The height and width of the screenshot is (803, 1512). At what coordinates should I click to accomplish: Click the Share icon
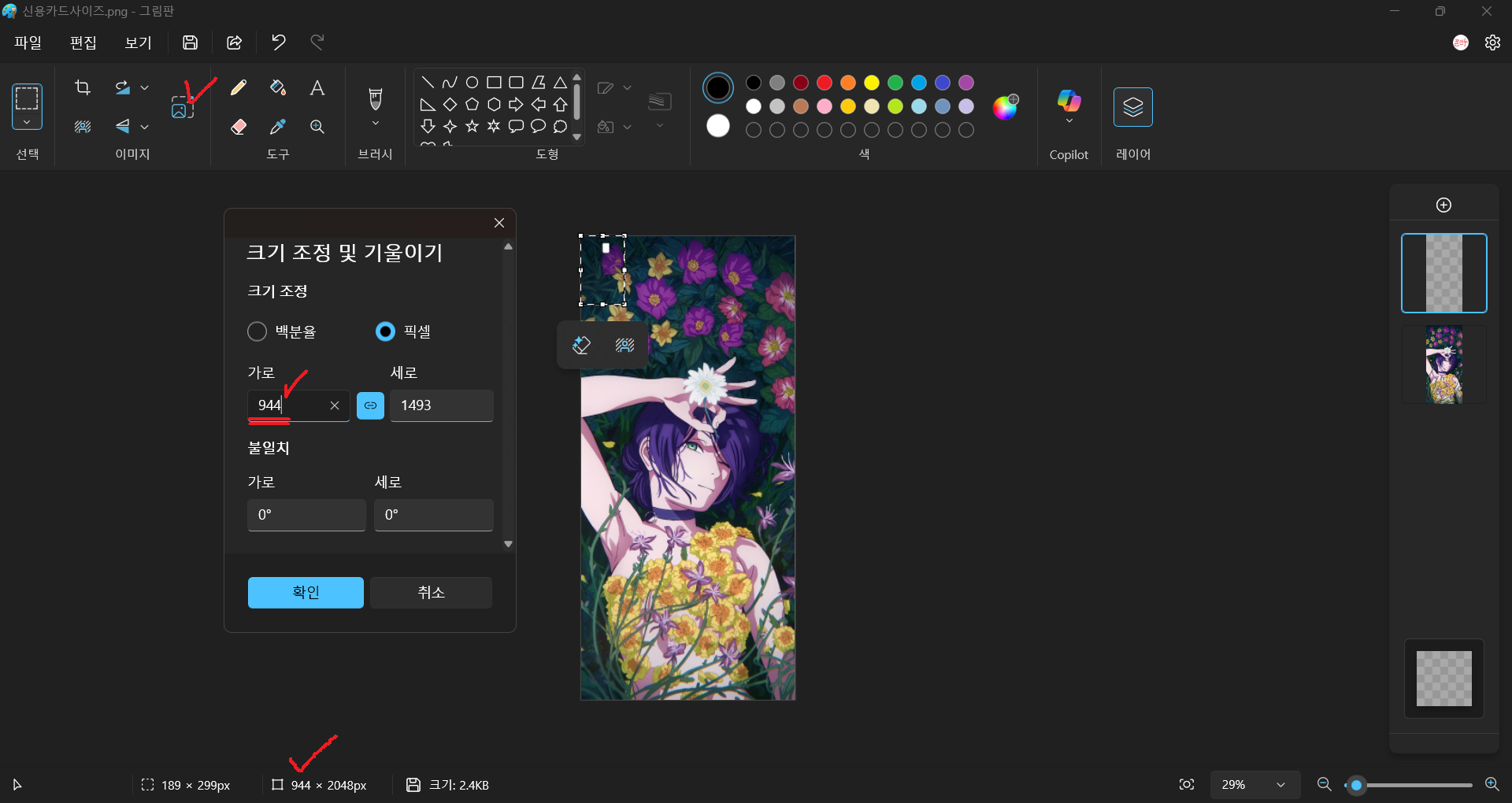[234, 43]
